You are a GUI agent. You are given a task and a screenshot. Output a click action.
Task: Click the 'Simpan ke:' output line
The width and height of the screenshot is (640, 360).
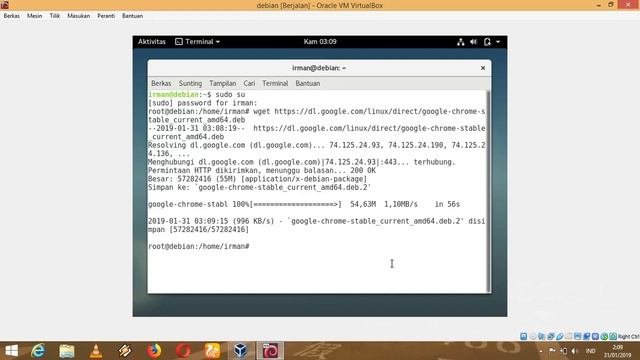(x=259, y=187)
